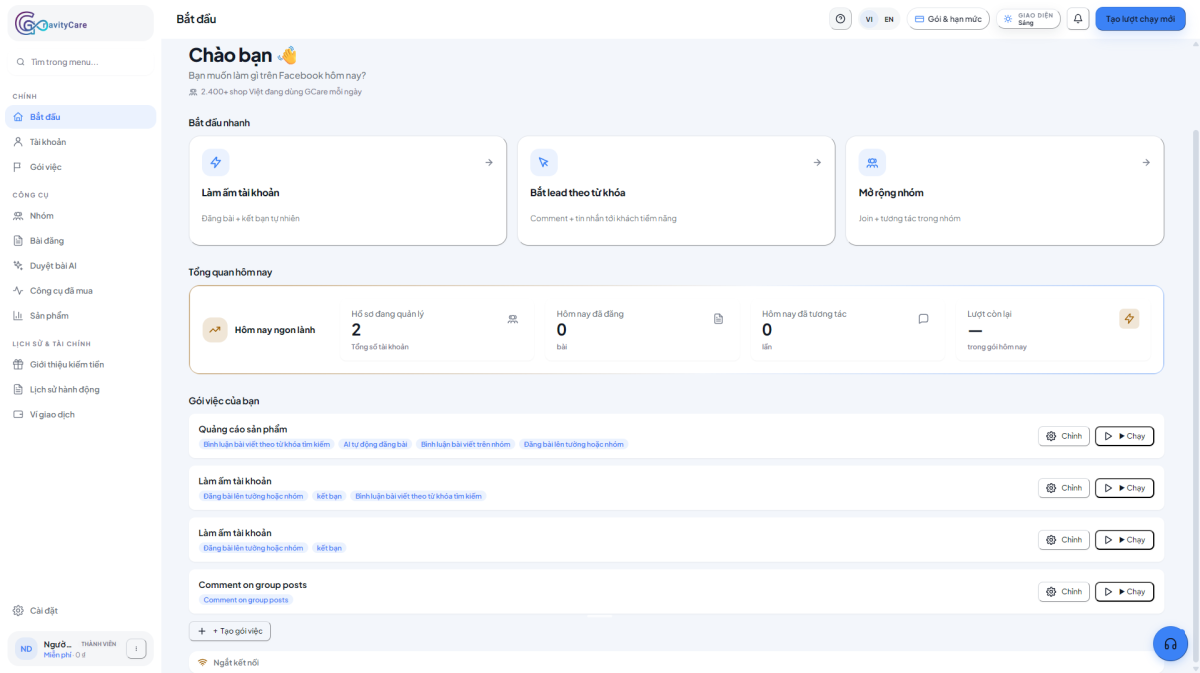Edit the Quảng cáo sản phẩm job with Chỉnh
This screenshot has width=1200, height=673.
[x=1064, y=436]
